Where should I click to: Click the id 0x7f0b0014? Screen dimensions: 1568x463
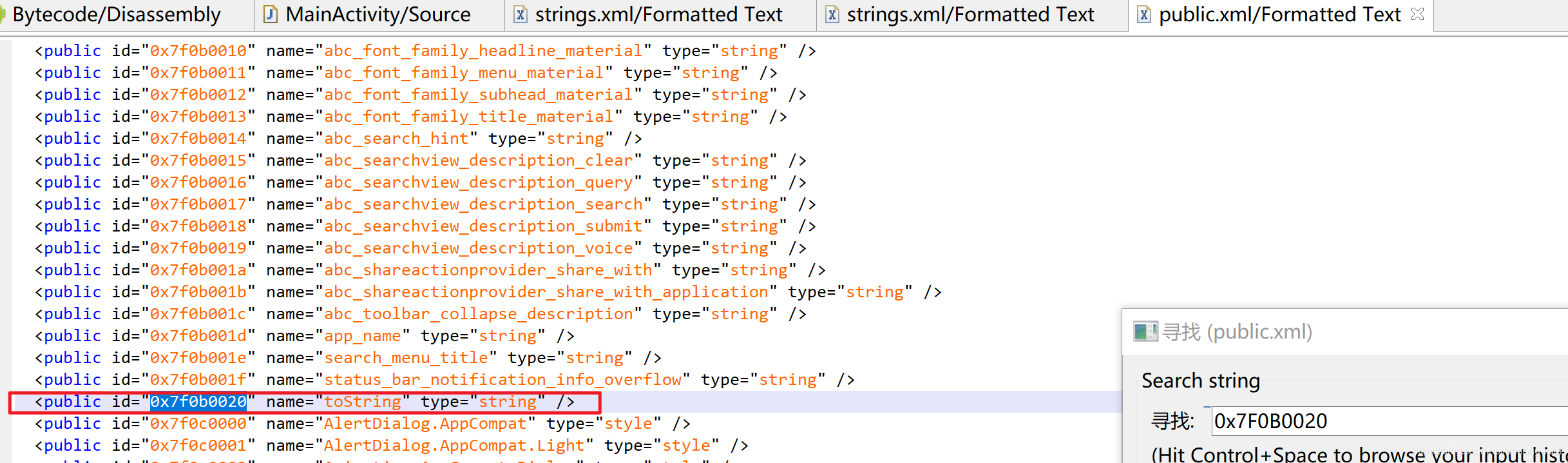(x=198, y=139)
